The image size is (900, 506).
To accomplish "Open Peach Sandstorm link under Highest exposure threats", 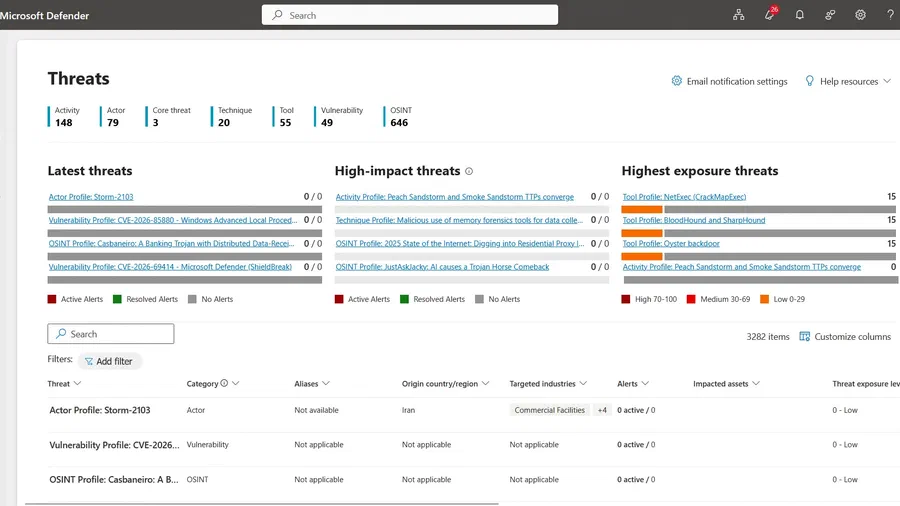I will 742,267.
